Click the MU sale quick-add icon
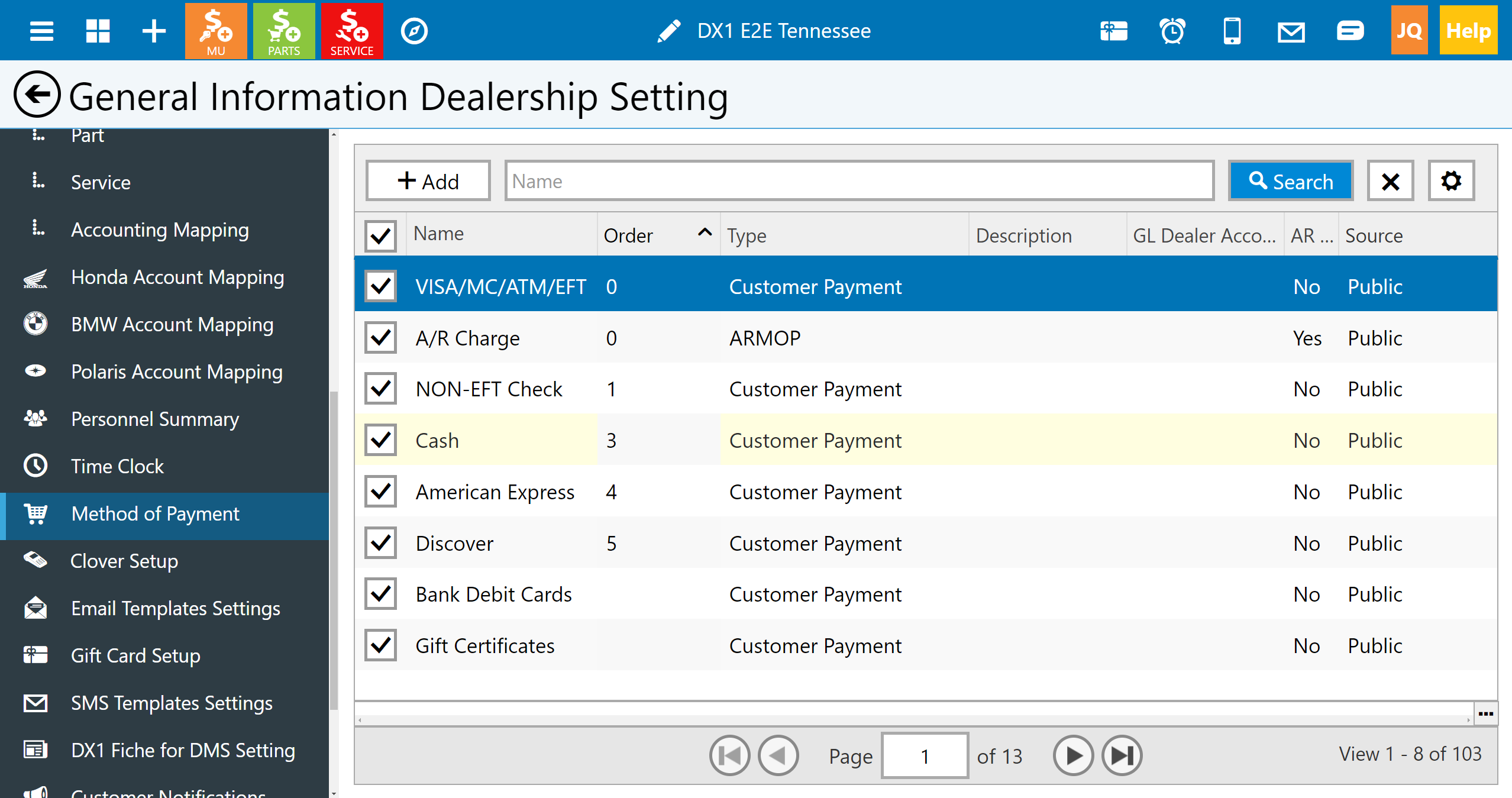Viewport: 1512px width, 798px height. 216,31
